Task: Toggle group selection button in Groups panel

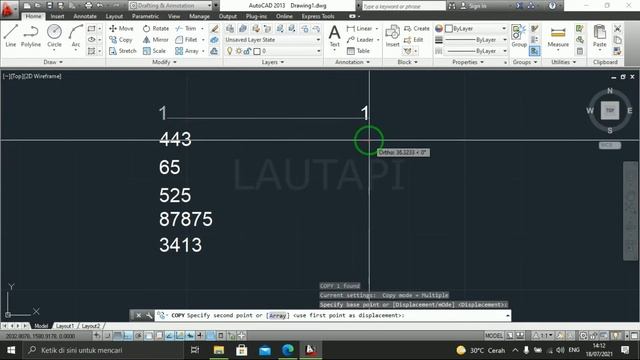Action: click(x=534, y=51)
